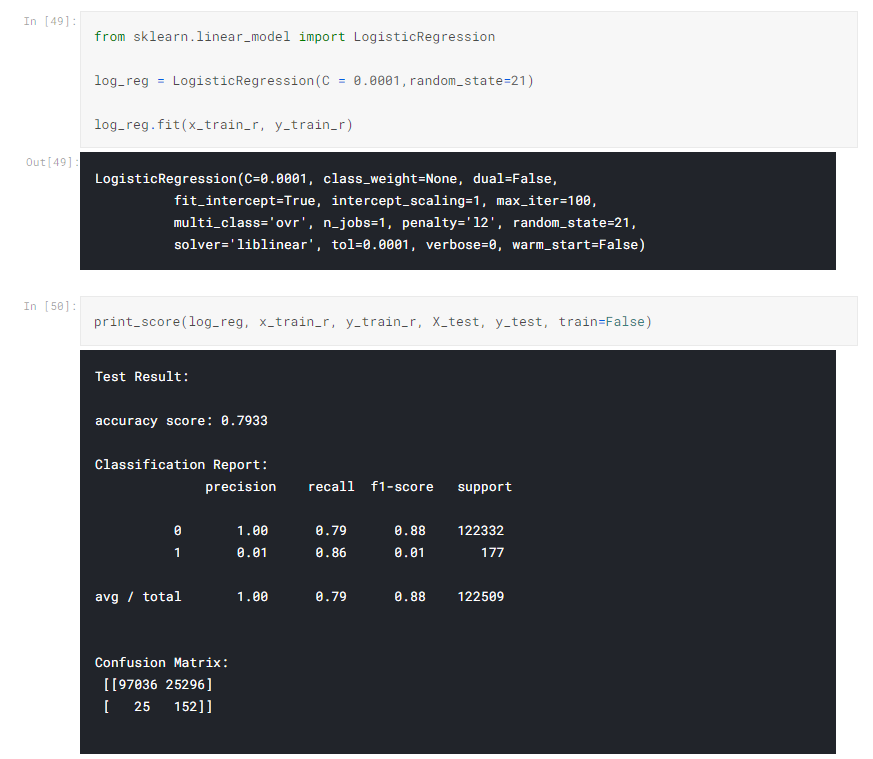Screen dimensions: 873x759
Task: Click the "multi_class='ovr'" output line
Action: pos(405,223)
